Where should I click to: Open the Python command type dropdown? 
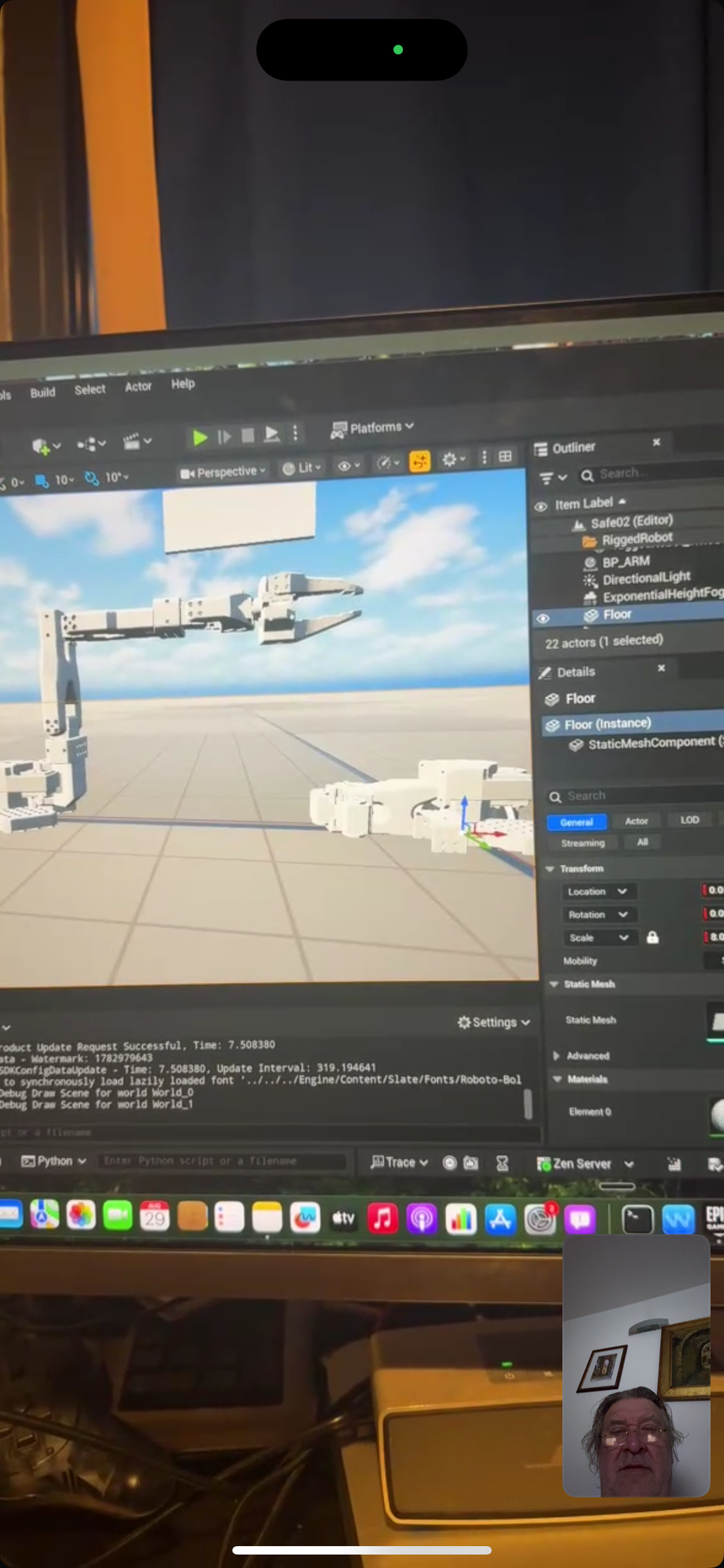pos(54,1161)
